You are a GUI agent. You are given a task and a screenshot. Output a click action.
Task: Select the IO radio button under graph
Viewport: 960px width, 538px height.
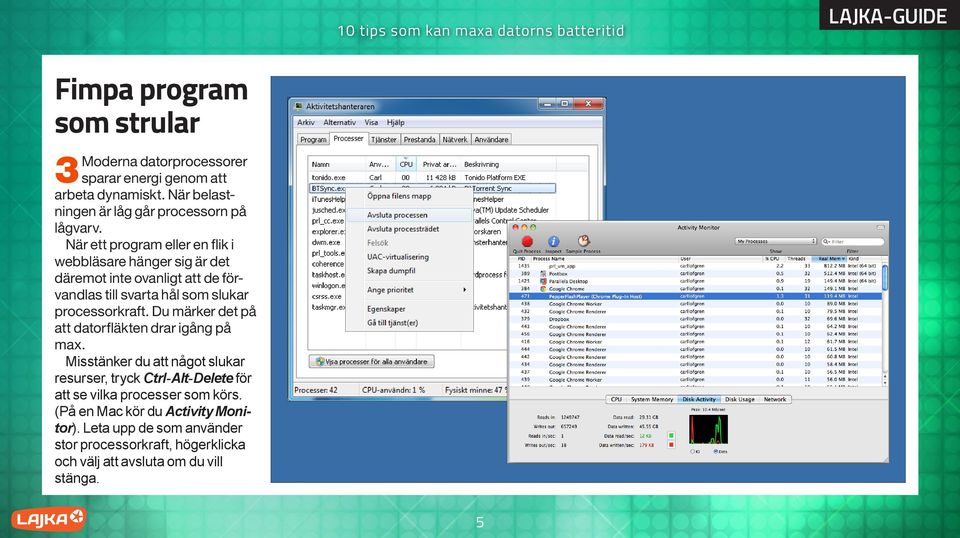click(x=693, y=451)
